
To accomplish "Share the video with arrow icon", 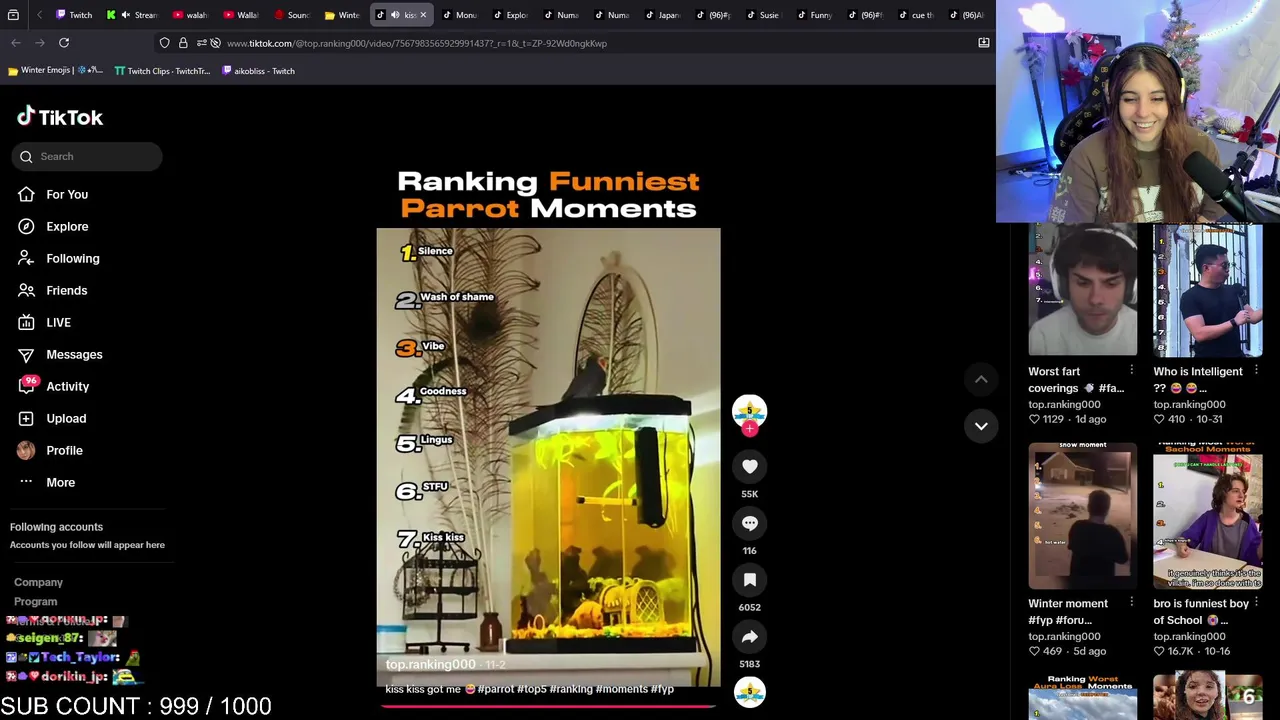I will click(750, 637).
